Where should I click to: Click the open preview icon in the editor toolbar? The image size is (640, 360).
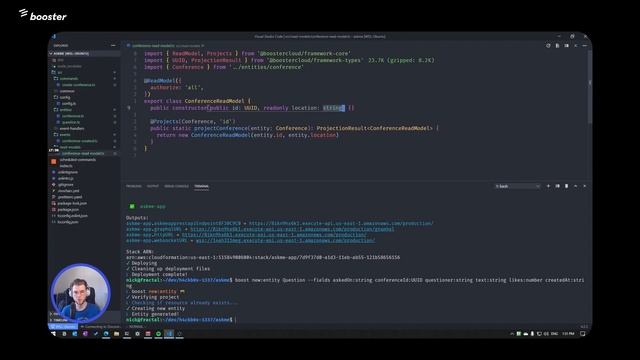[557, 46]
